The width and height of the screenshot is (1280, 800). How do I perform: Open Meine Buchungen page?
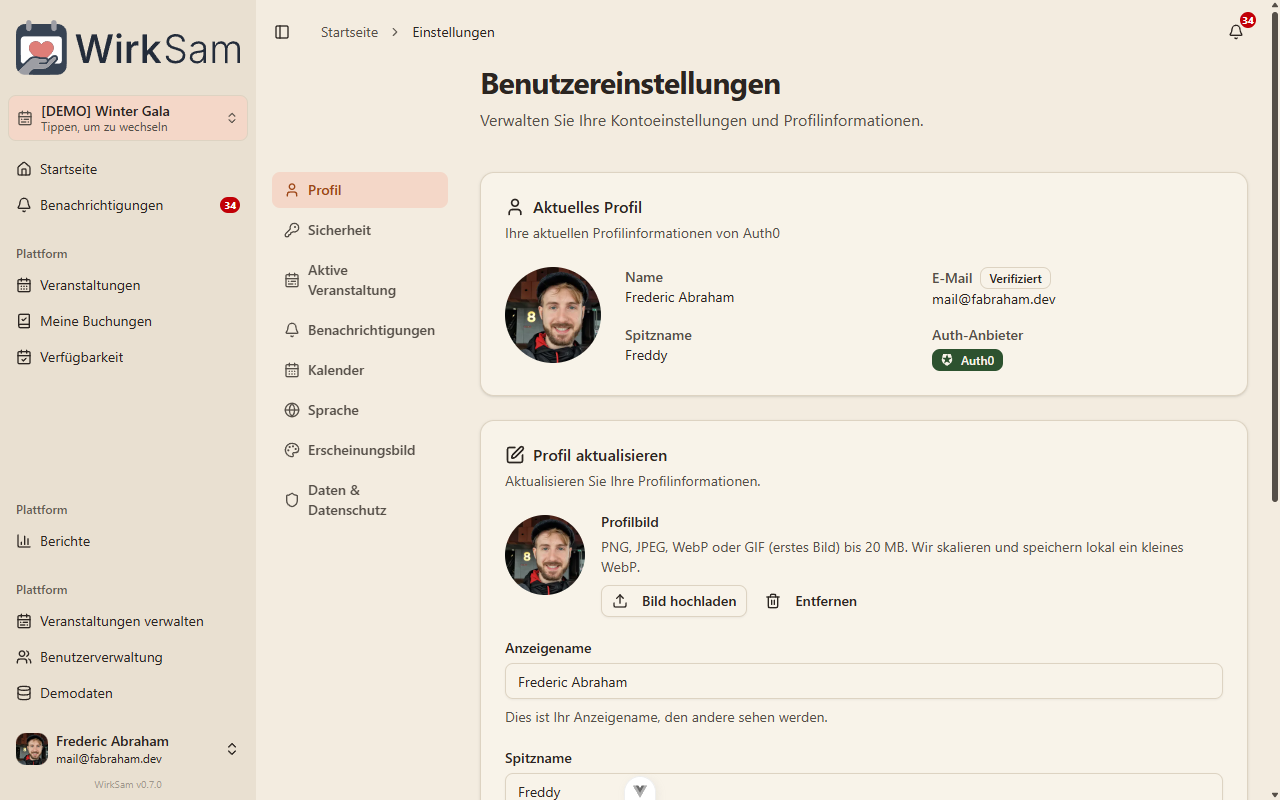pyautogui.click(x=128, y=321)
